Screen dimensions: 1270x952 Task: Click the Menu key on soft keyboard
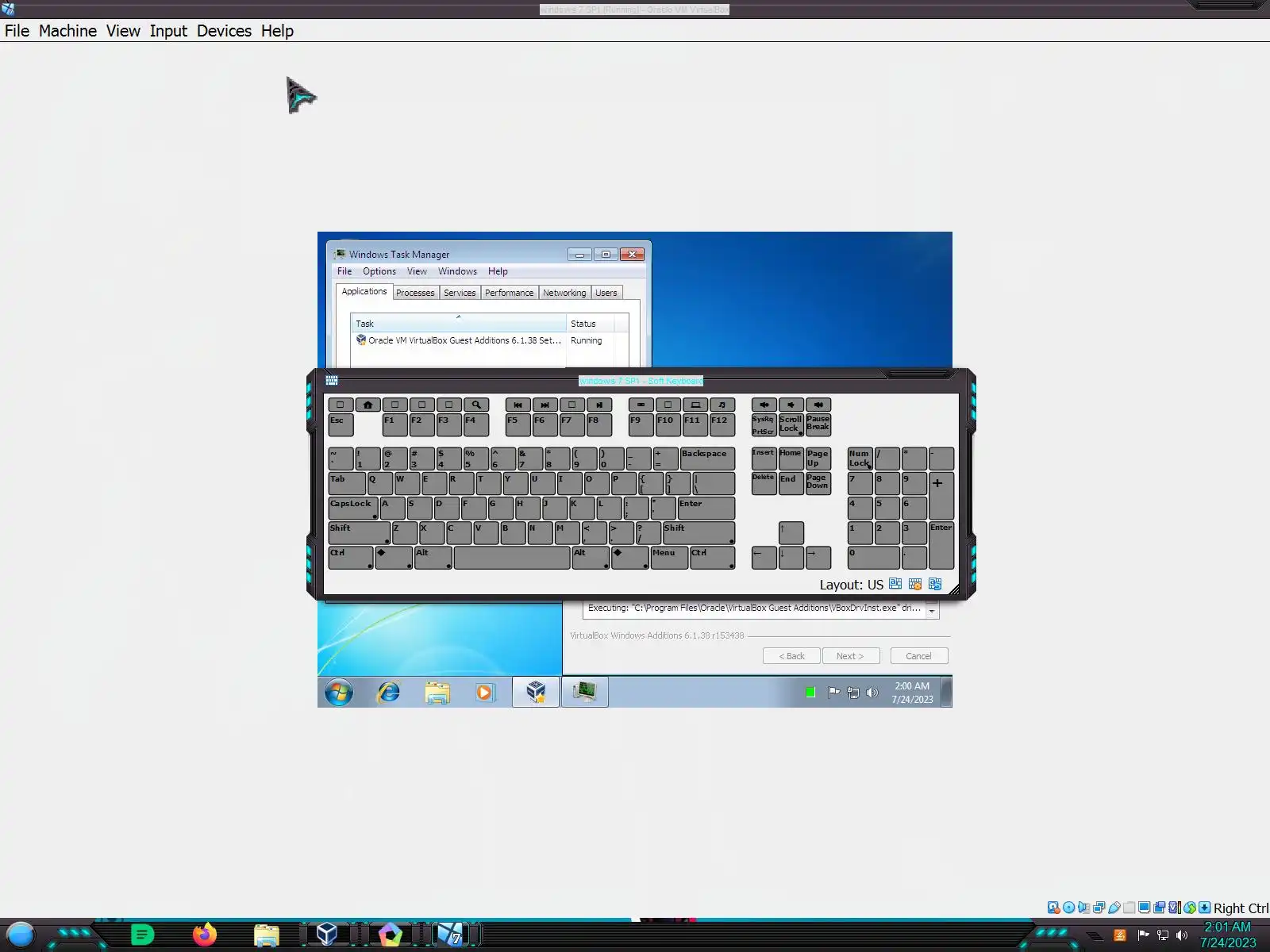pyautogui.click(x=669, y=558)
